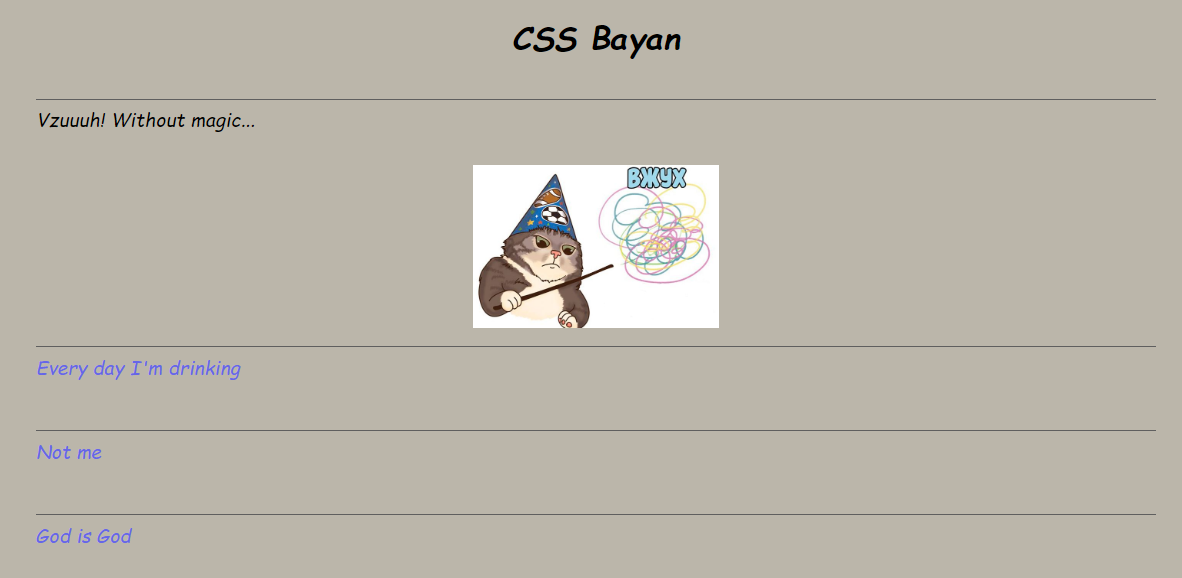The width and height of the screenshot is (1182, 578).
Task: Click the pointed top of the wizard hat
Action: pyautogui.click(x=556, y=179)
